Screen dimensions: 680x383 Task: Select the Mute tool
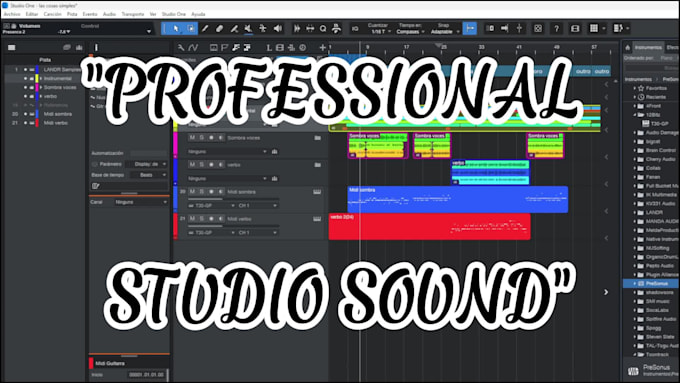pyautogui.click(x=248, y=29)
